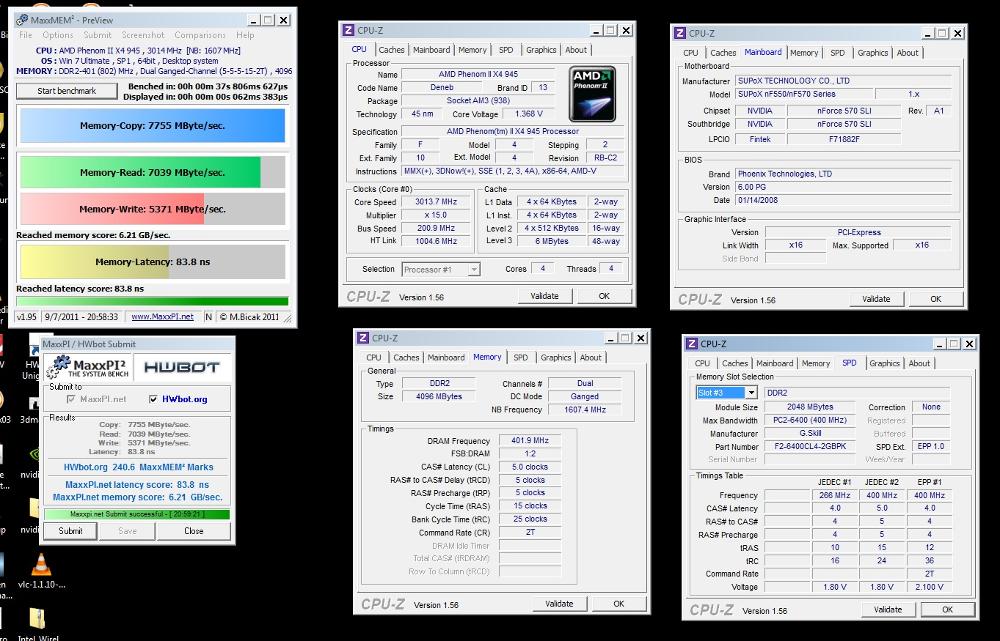Toggle the MaxxPI.net submit checkbox
This screenshot has height=641, width=1000.
pos(70,399)
